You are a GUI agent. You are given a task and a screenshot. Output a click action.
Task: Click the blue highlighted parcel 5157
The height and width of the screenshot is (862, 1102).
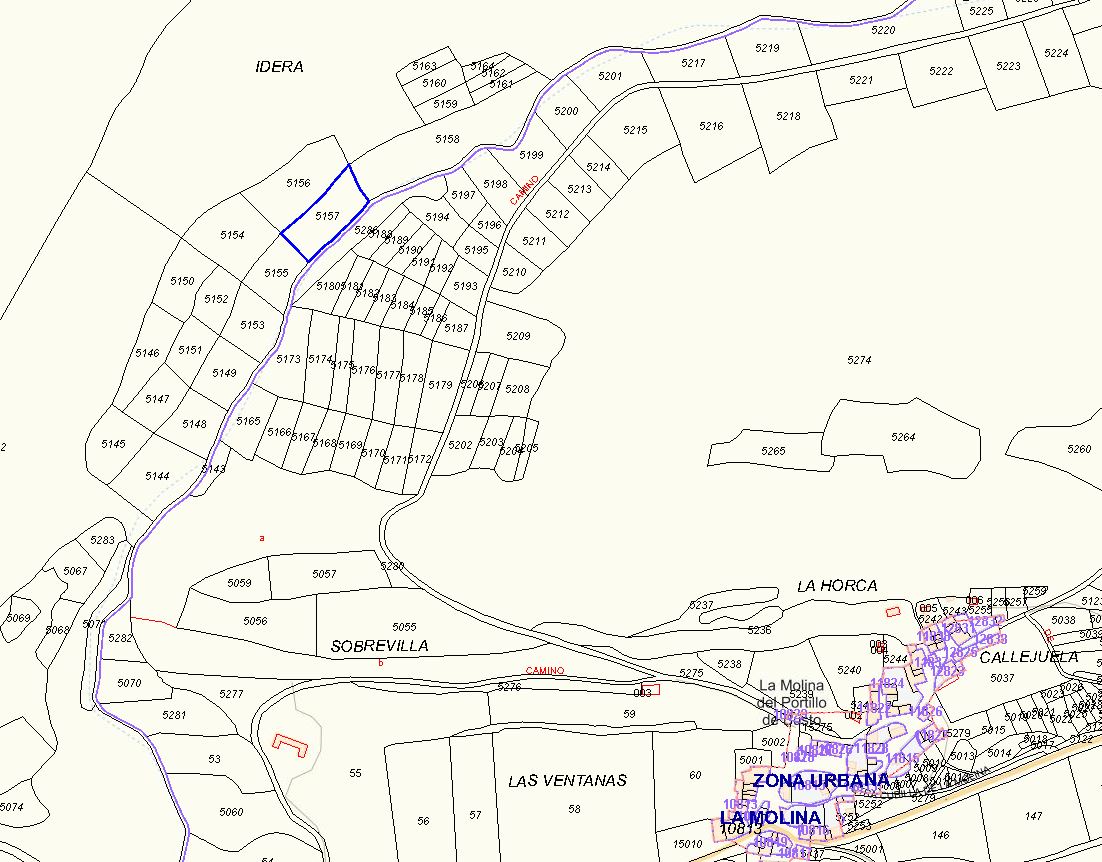(326, 215)
